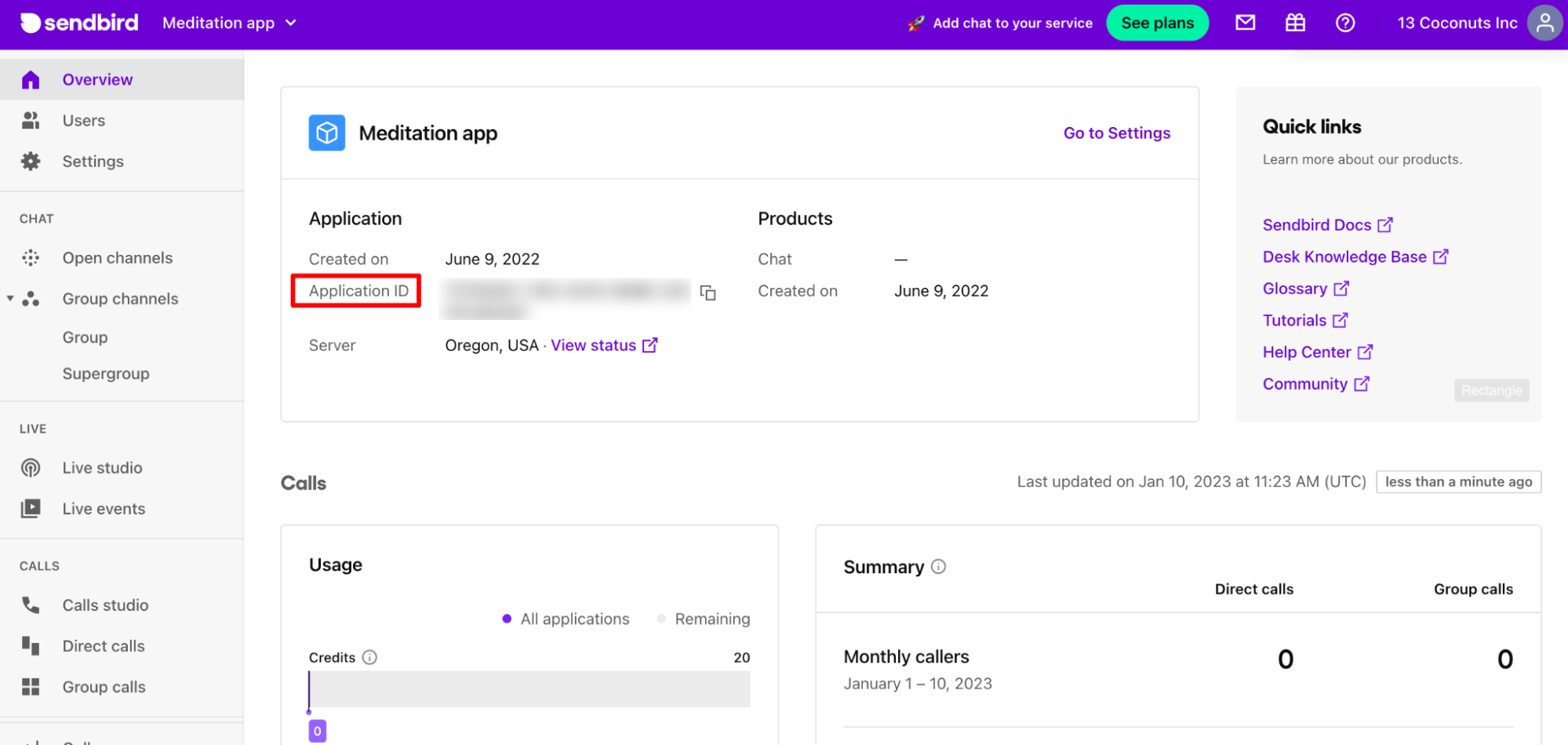The height and width of the screenshot is (745, 1568).
Task: Click the Credits usage progress bar
Action: pyautogui.click(x=529, y=689)
